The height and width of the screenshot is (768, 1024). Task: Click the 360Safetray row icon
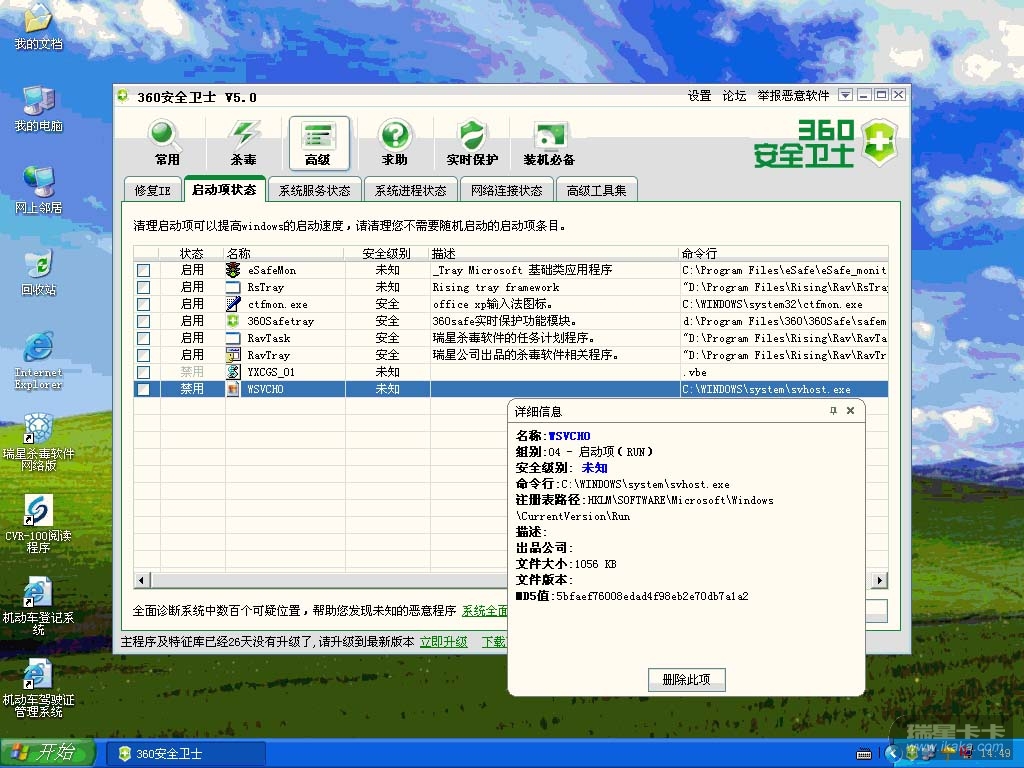233,321
